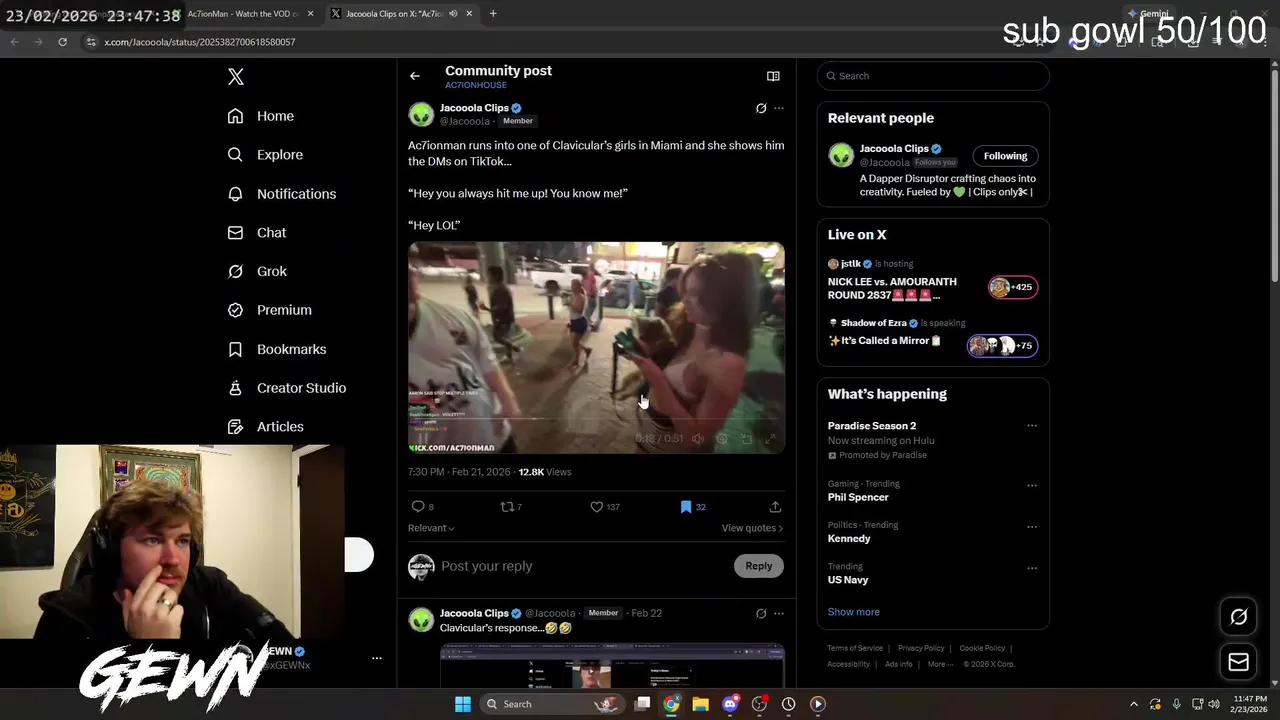Click the X logo in the sidebar

236,77
